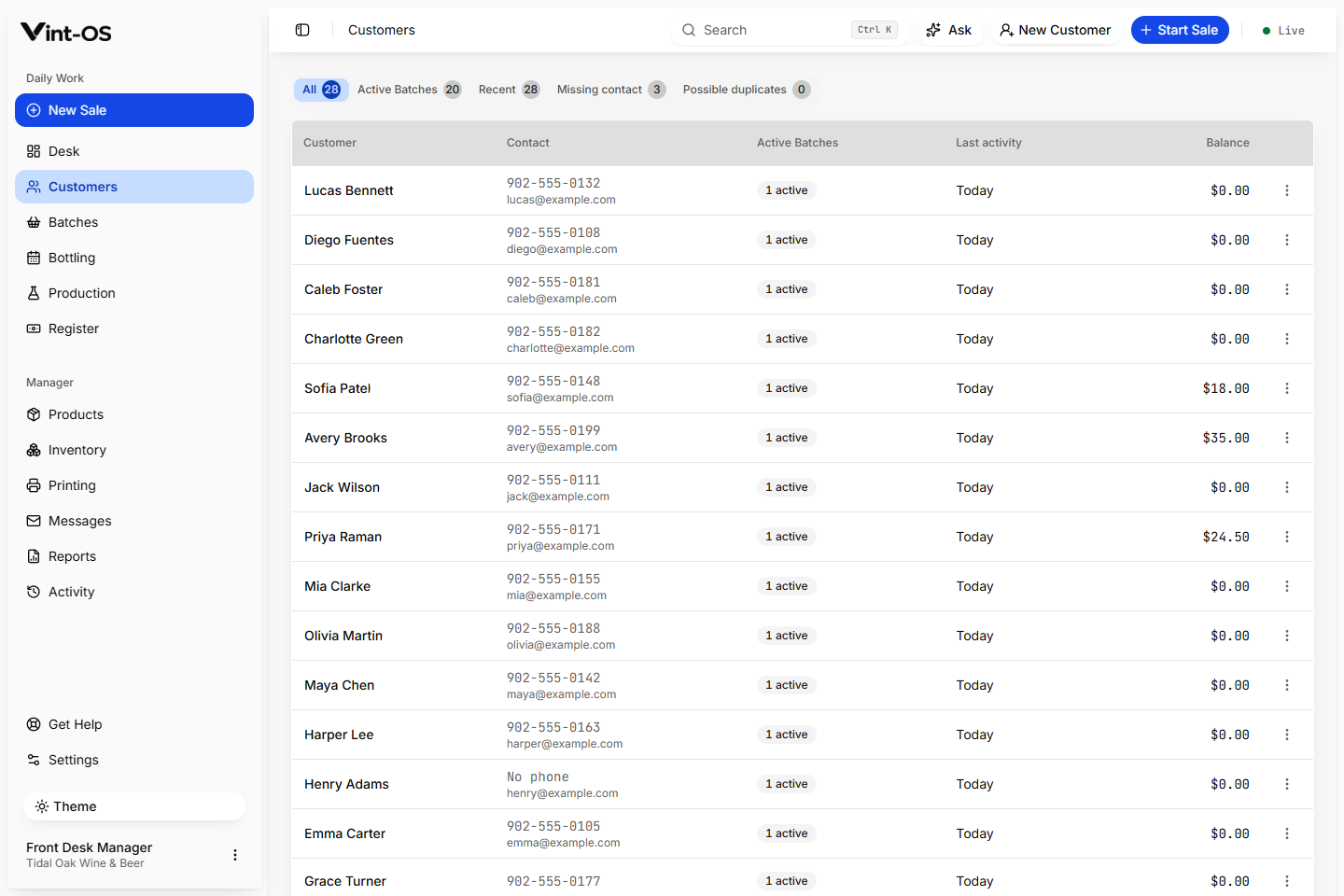Viewport: 1344px width, 896px height.
Task: Click the New Customer button
Action: point(1055,30)
